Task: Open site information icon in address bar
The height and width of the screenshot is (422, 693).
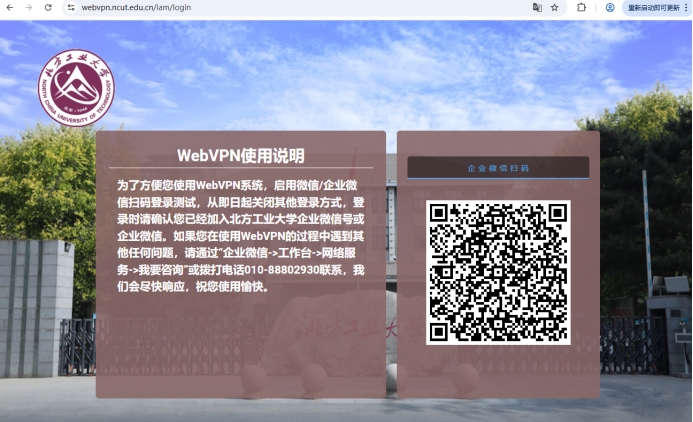Action: (71, 8)
